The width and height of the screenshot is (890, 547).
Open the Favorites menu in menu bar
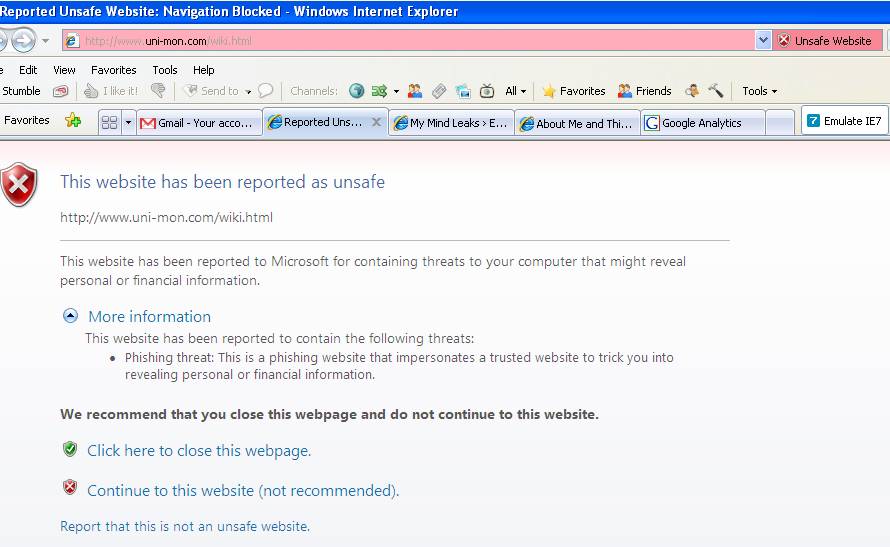114,70
